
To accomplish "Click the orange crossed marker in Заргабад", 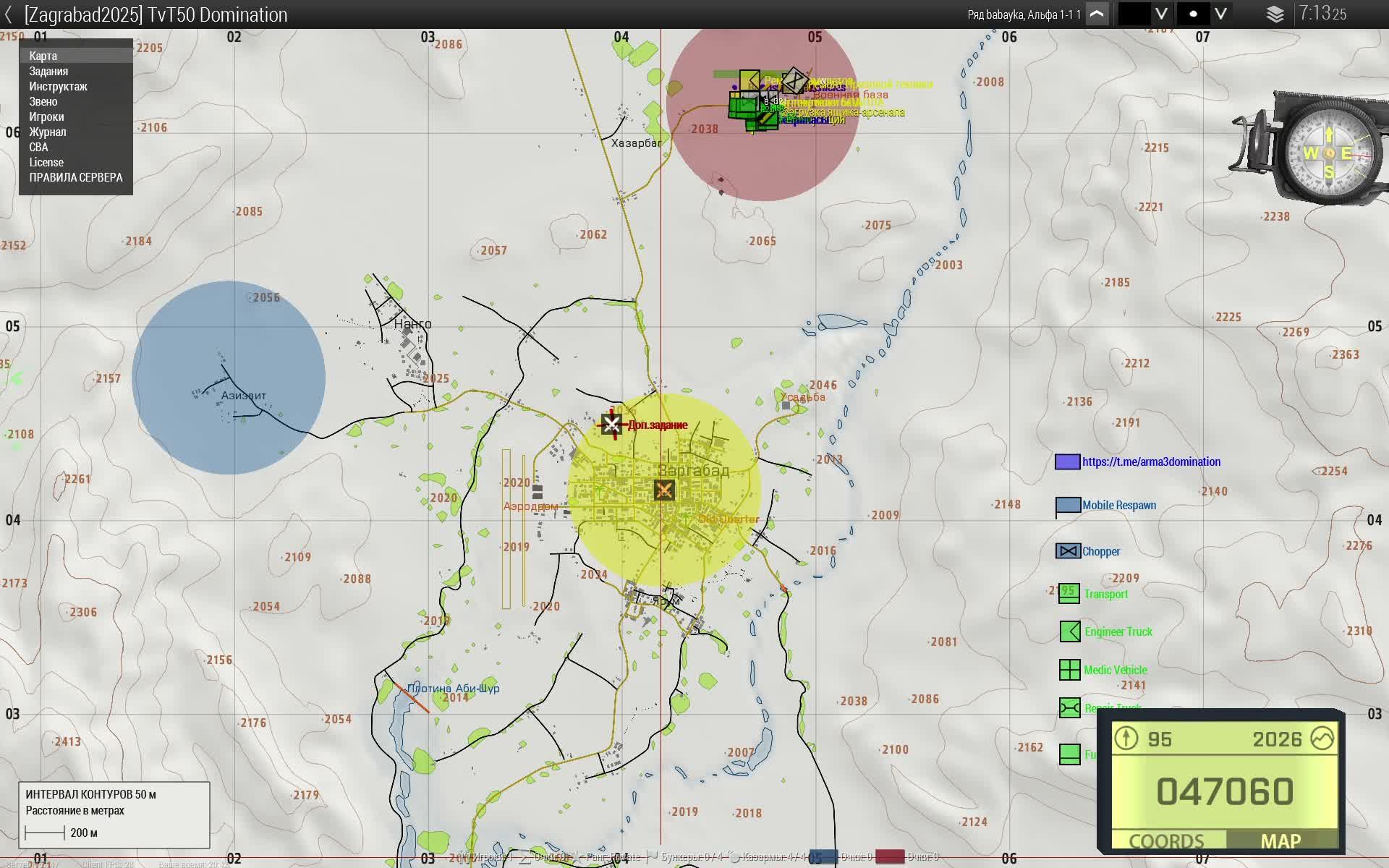I will tap(664, 490).
